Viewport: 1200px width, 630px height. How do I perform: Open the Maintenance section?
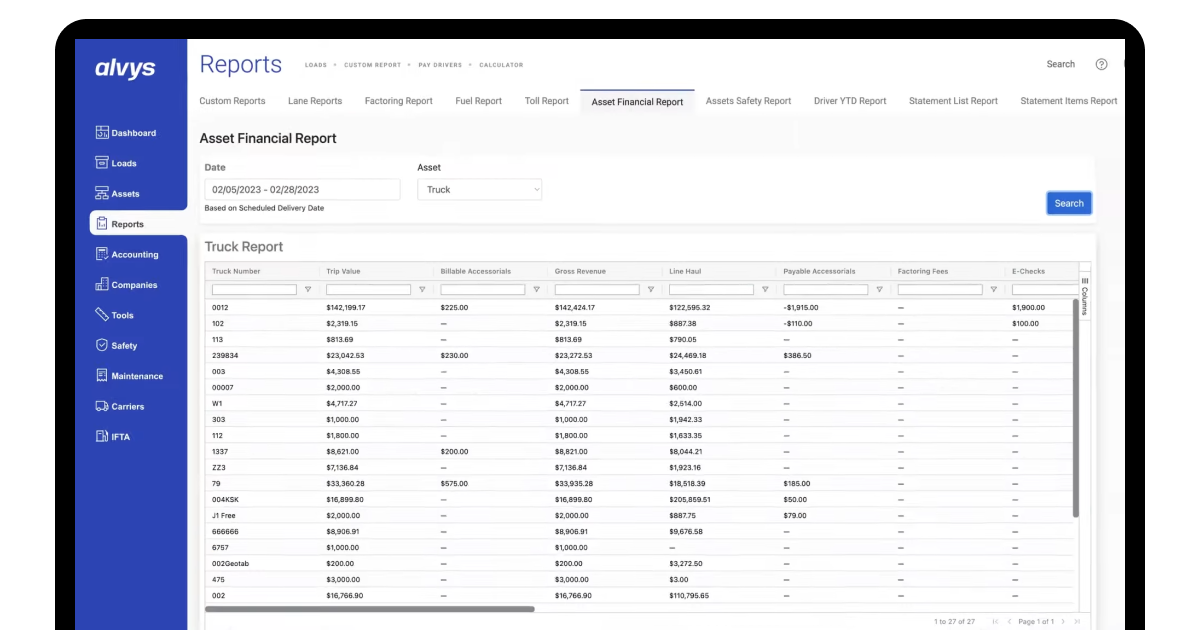coord(129,376)
